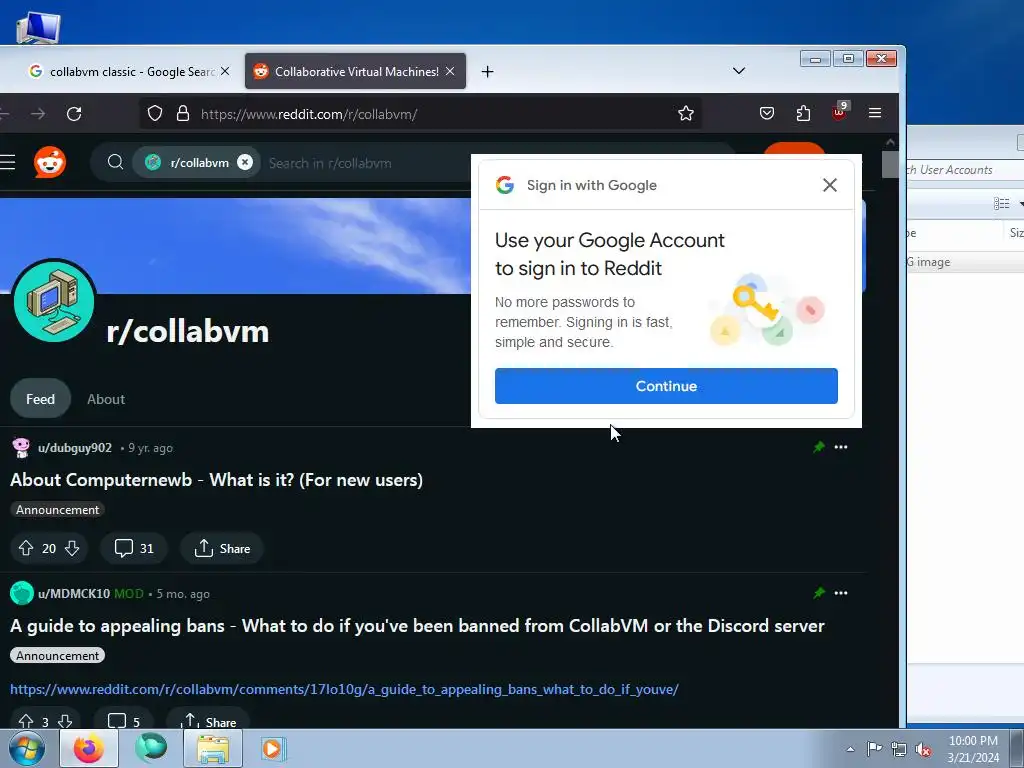Open the Computer desktop icon
1024x768 pixels.
tap(39, 27)
